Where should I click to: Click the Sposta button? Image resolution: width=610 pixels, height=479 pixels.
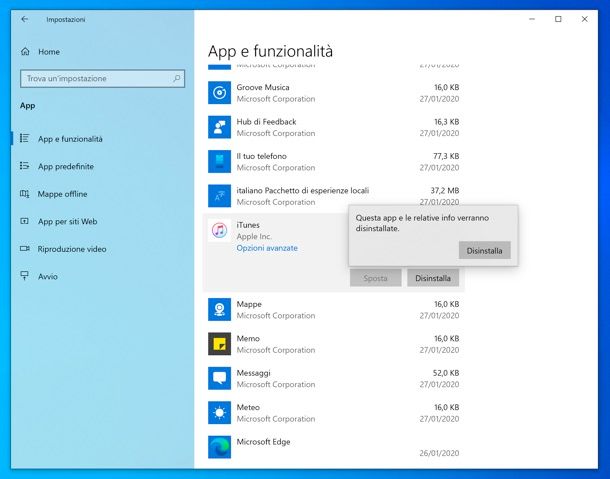(375, 278)
